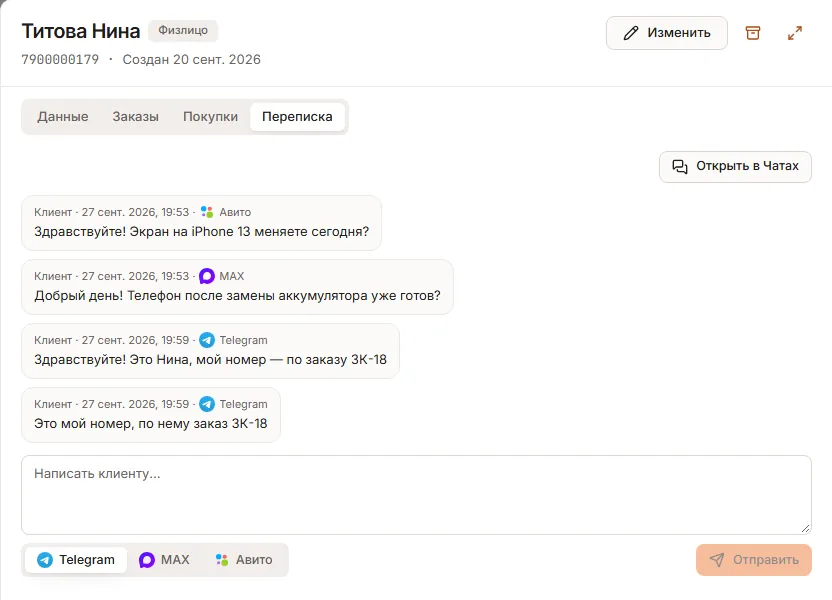The width and height of the screenshot is (832, 600).
Task: Select Telegram as the reply channel
Action: (76, 560)
